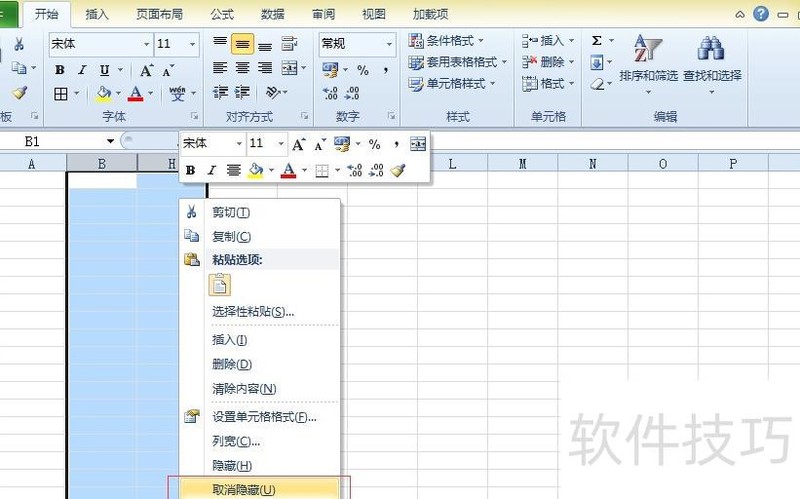The width and height of the screenshot is (800, 499).
Task: Open the ribbon font name dropdown
Action: coord(146,44)
